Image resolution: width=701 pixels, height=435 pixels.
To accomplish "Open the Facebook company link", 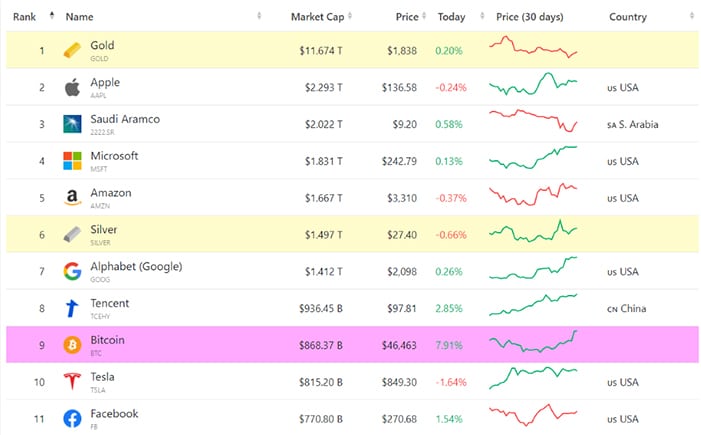I will point(114,414).
